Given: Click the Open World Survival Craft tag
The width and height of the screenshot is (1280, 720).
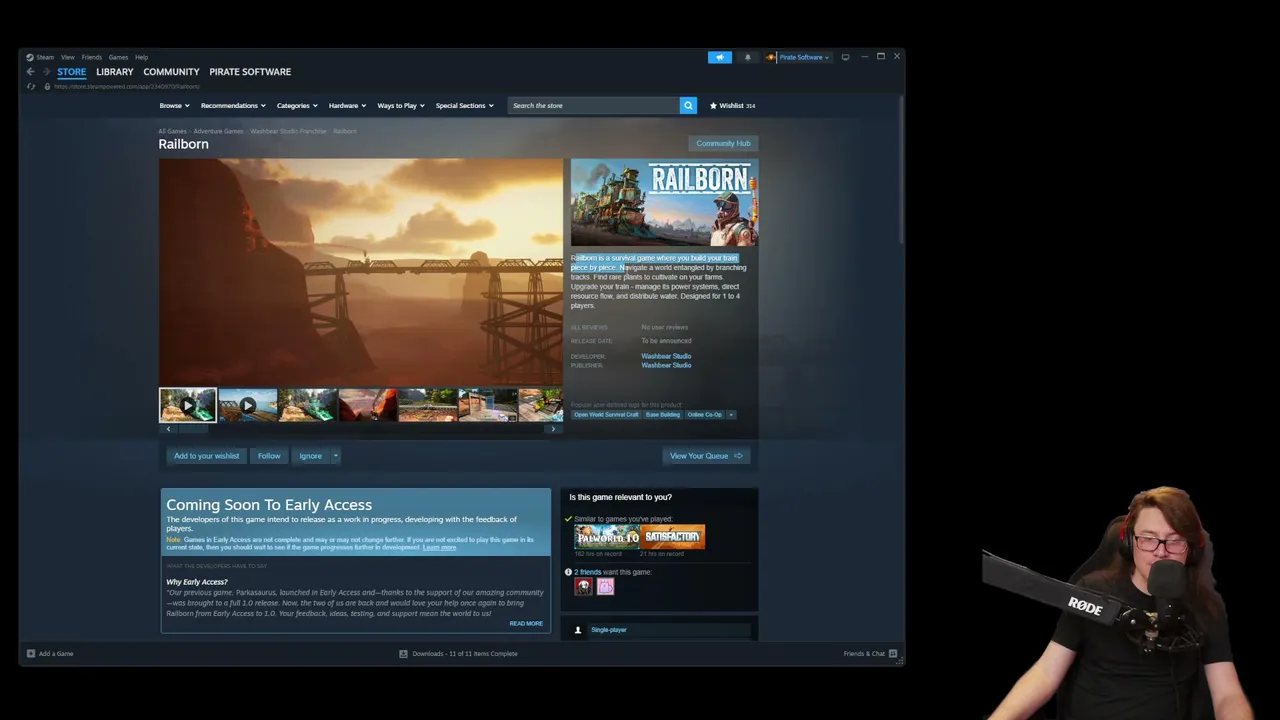Looking at the screenshot, I should 606,414.
